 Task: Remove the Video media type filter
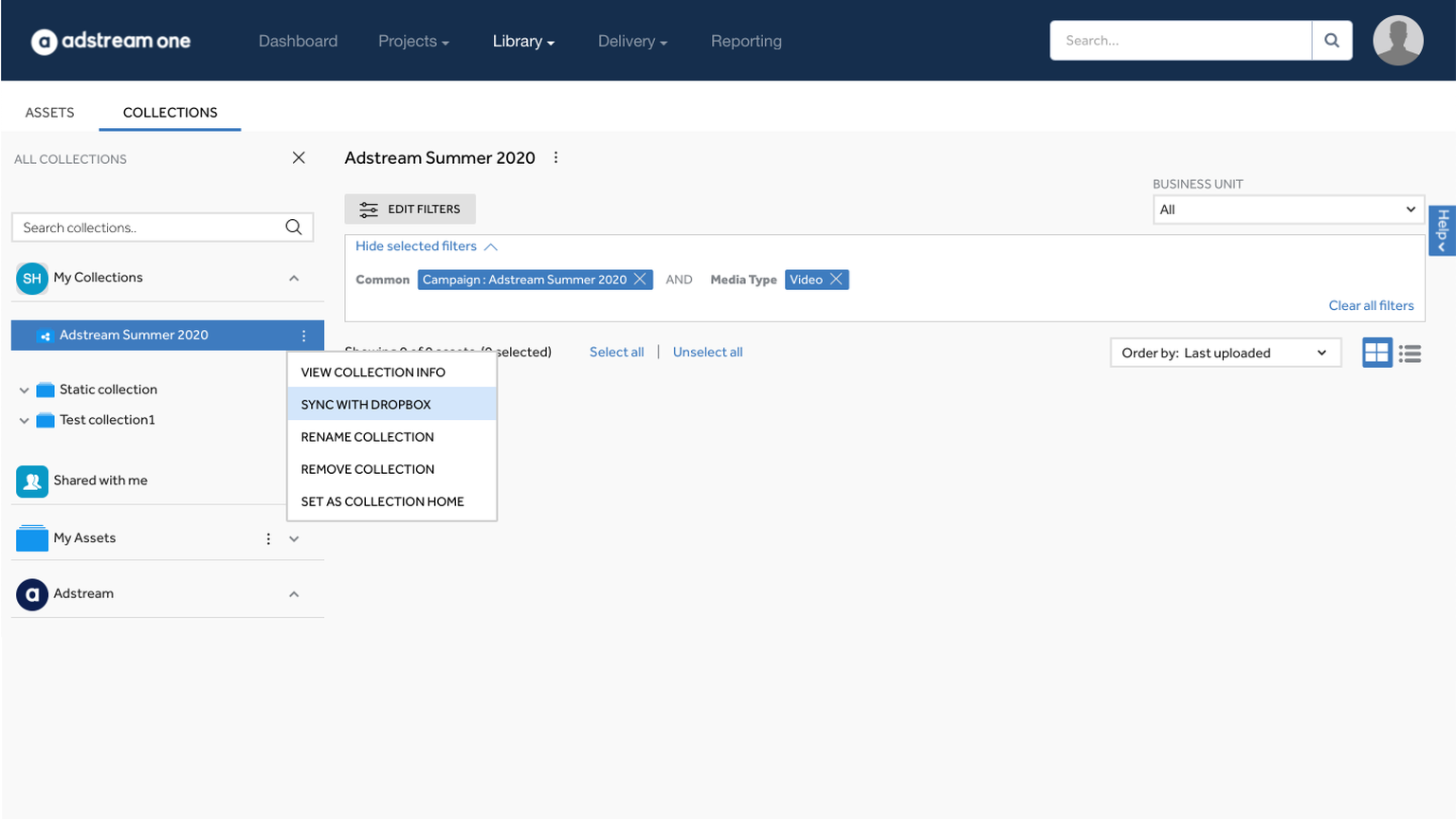click(x=836, y=280)
